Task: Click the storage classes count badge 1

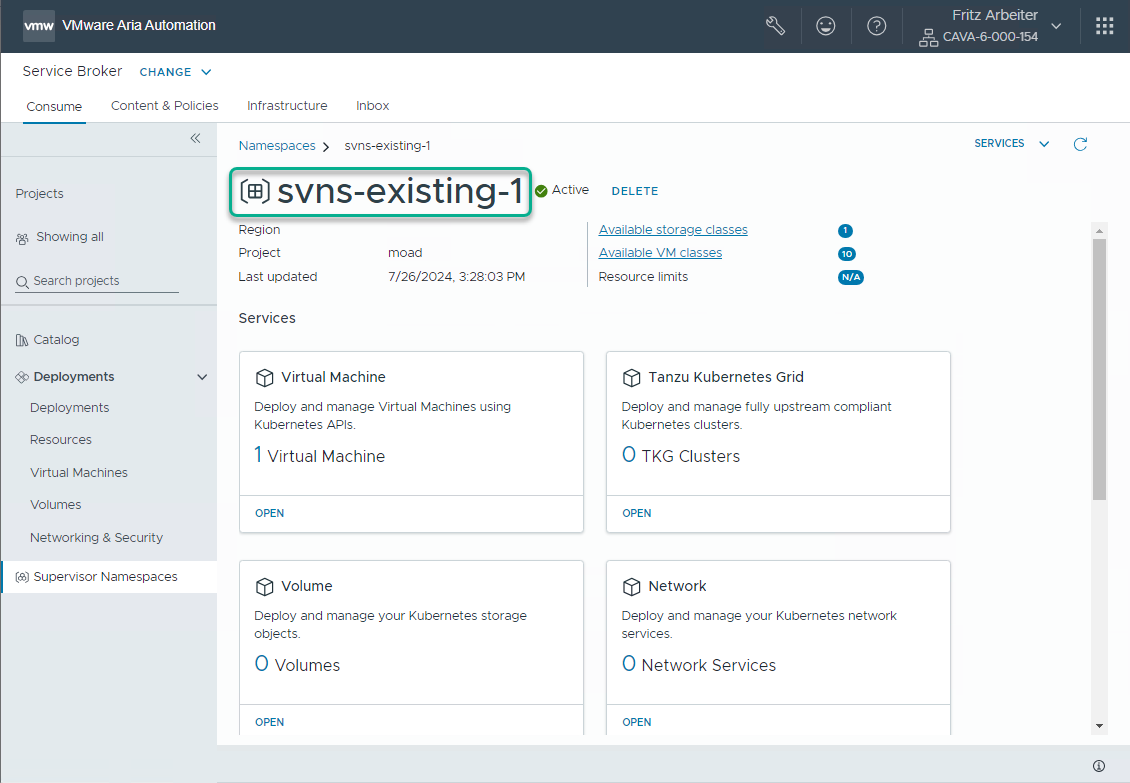Action: 845,231
